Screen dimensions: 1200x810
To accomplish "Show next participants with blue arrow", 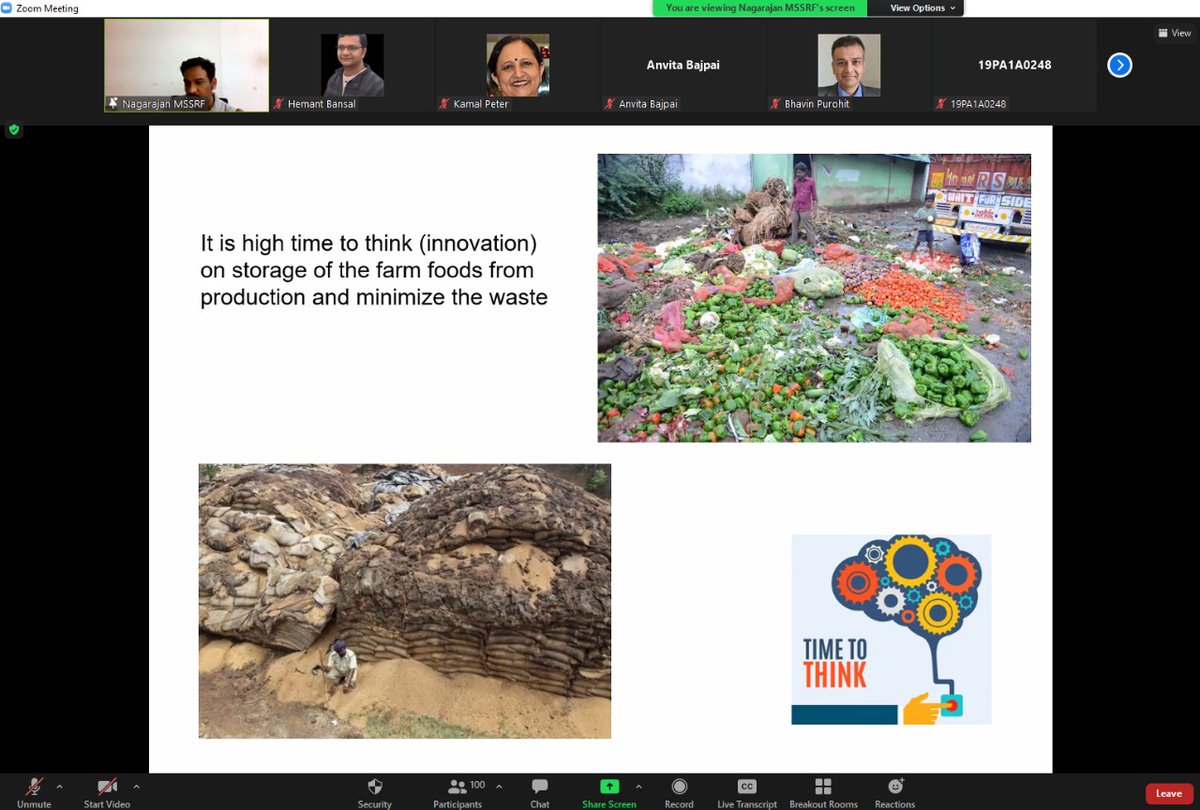I will click(1120, 65).
